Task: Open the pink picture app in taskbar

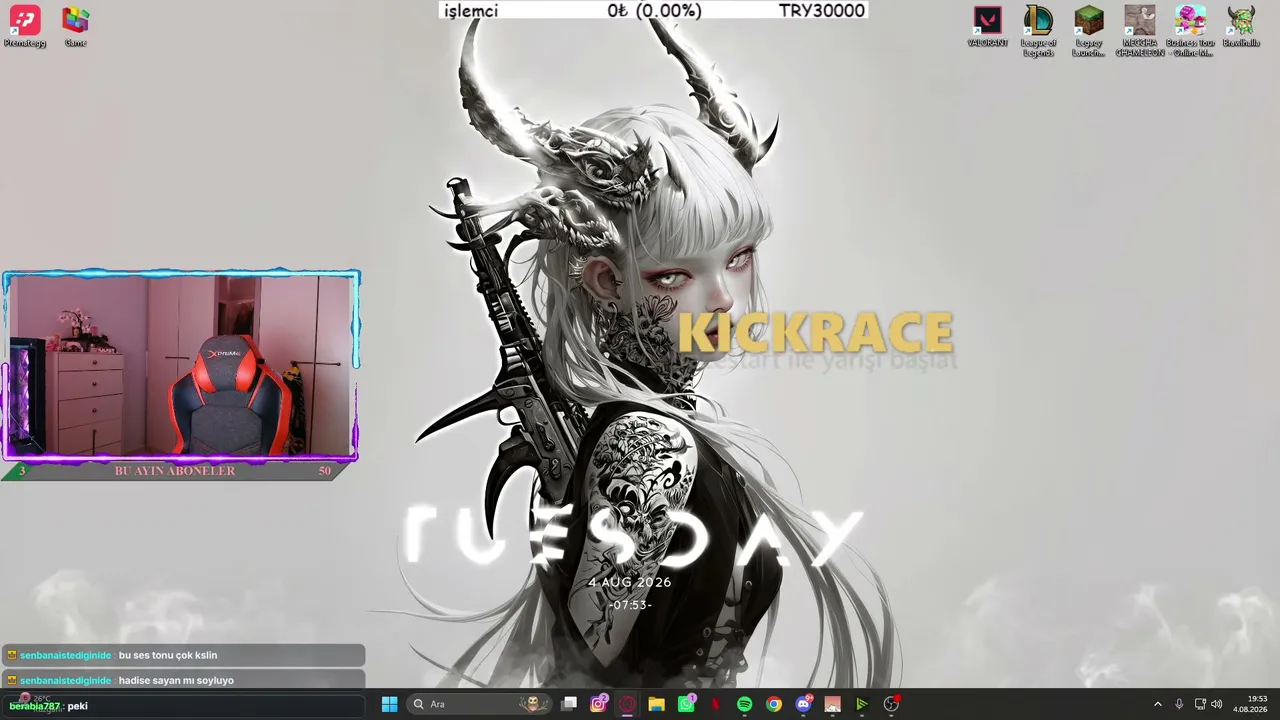Action: [832, 704]
